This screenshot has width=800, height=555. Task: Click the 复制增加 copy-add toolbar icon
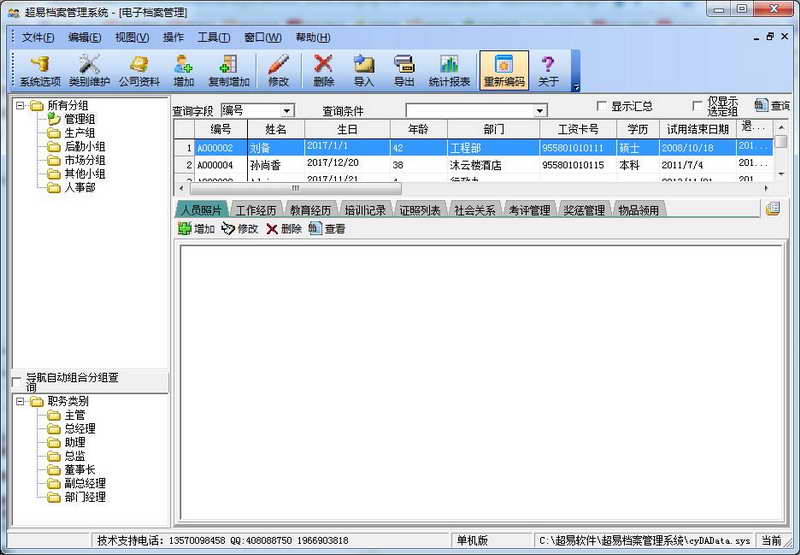229,70
